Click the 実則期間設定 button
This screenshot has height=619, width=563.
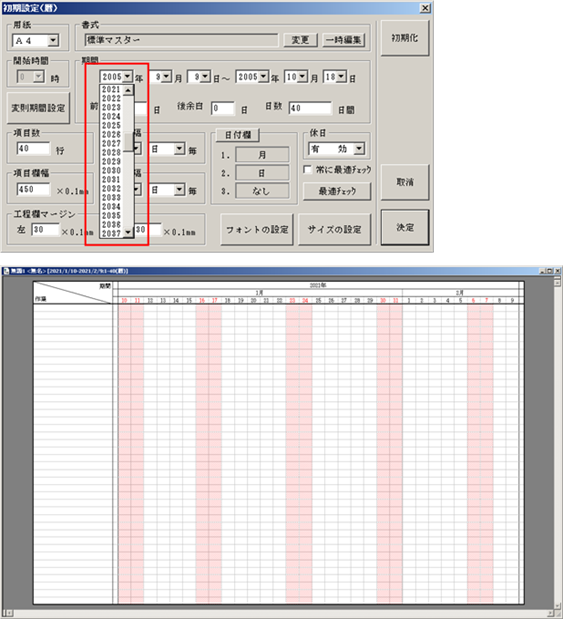[x=38, y=108]
